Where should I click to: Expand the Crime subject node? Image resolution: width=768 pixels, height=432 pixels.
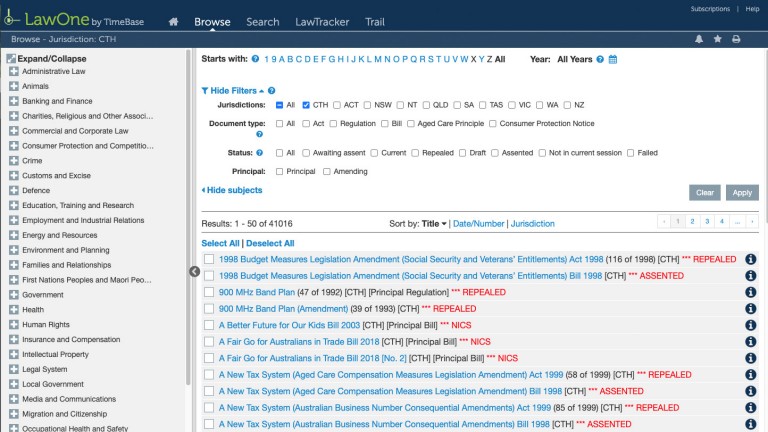(14, 161)
